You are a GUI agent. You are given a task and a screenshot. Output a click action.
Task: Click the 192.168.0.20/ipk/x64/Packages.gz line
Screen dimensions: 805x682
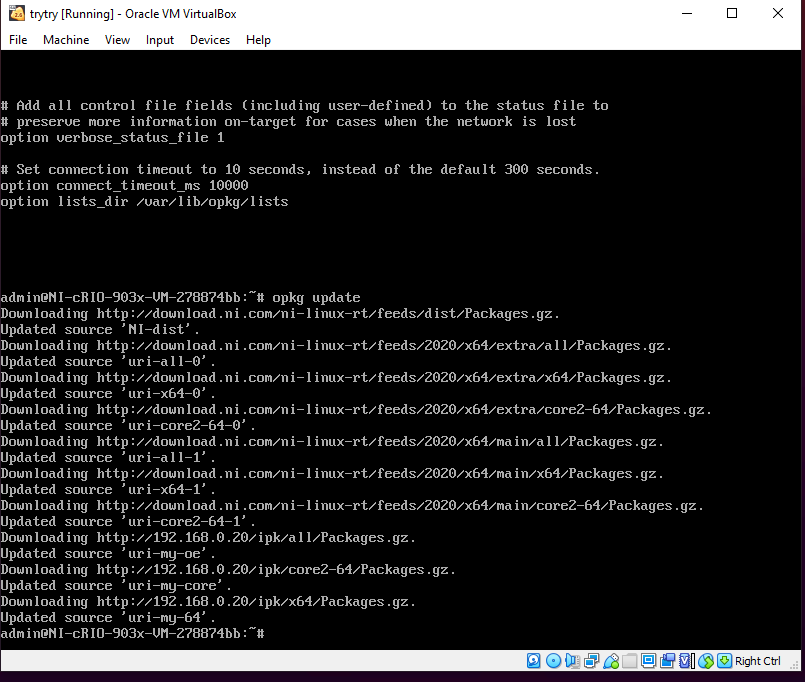click(x=208, y=601)
